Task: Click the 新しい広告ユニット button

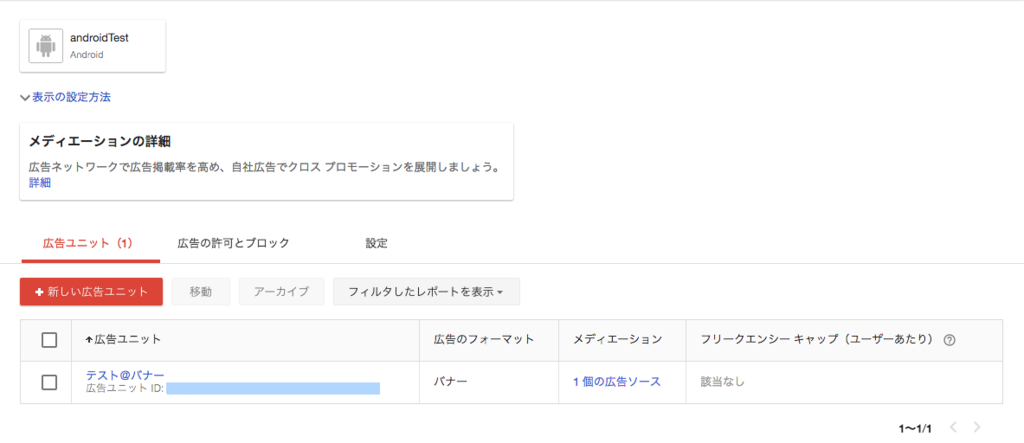Action: (x=91, y=291)
